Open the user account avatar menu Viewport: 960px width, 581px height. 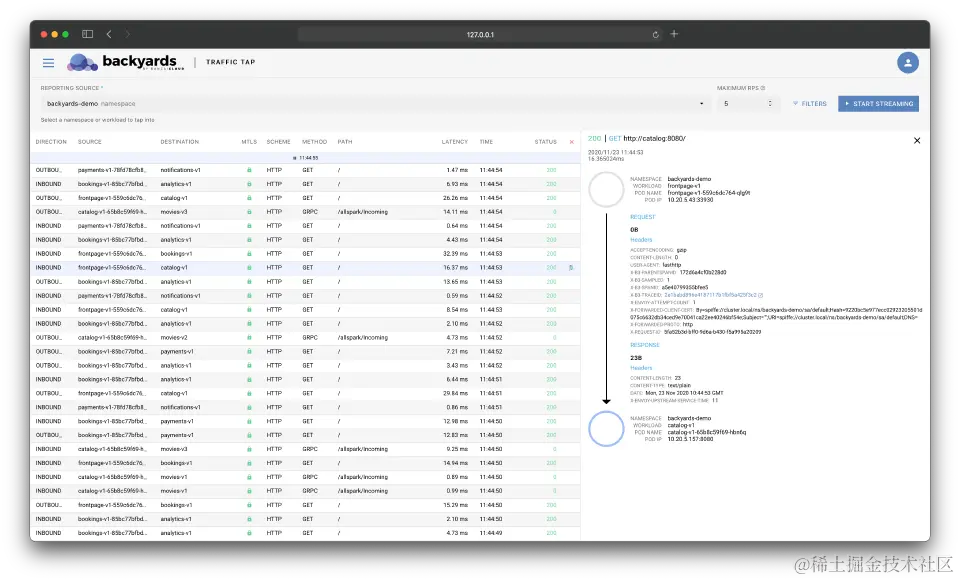pos(907,62)
